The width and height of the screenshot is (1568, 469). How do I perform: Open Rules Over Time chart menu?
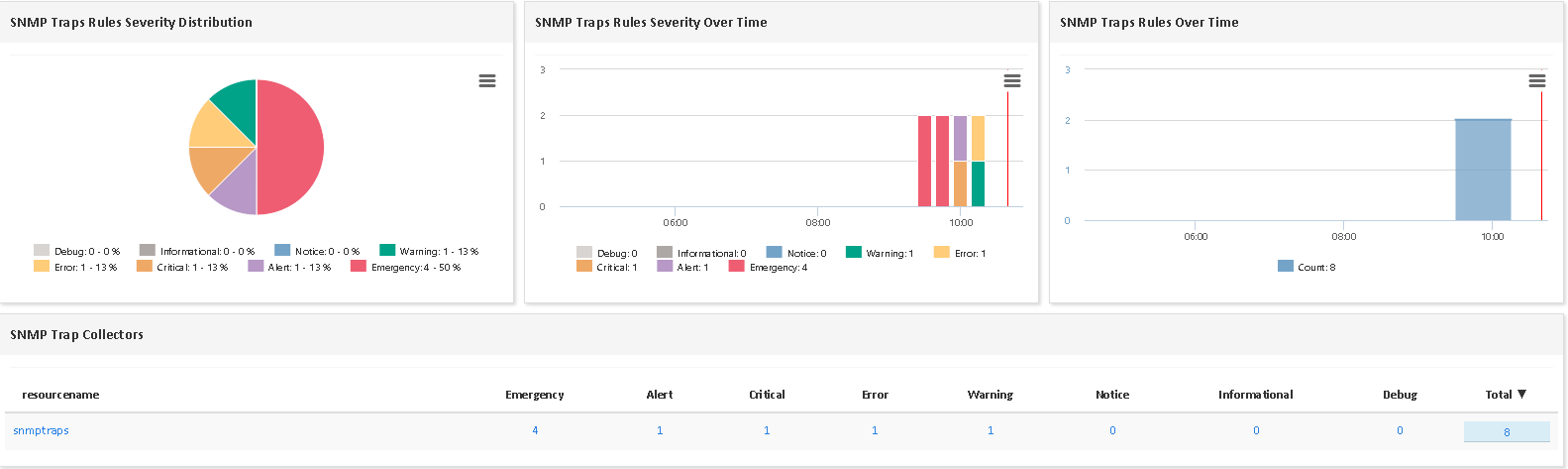[x=1536, y=81]
